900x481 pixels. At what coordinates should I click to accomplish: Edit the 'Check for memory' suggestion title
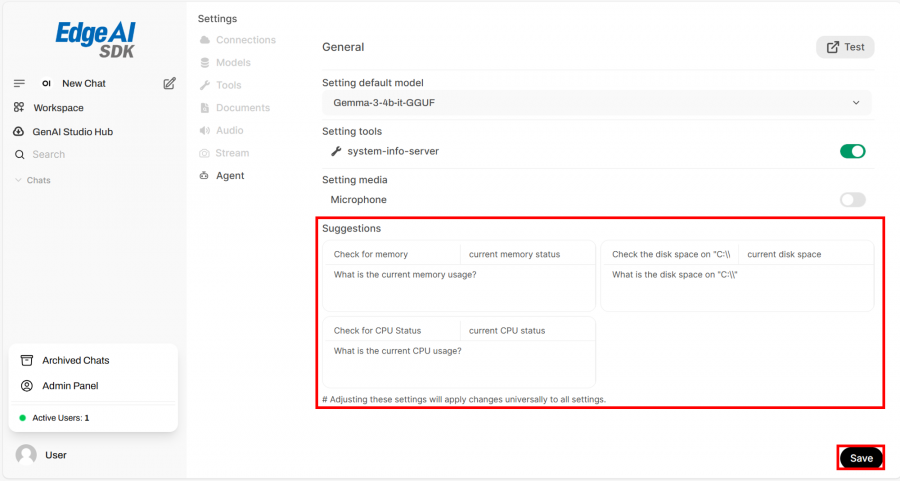pyautogui.click(x=392, y=254)
